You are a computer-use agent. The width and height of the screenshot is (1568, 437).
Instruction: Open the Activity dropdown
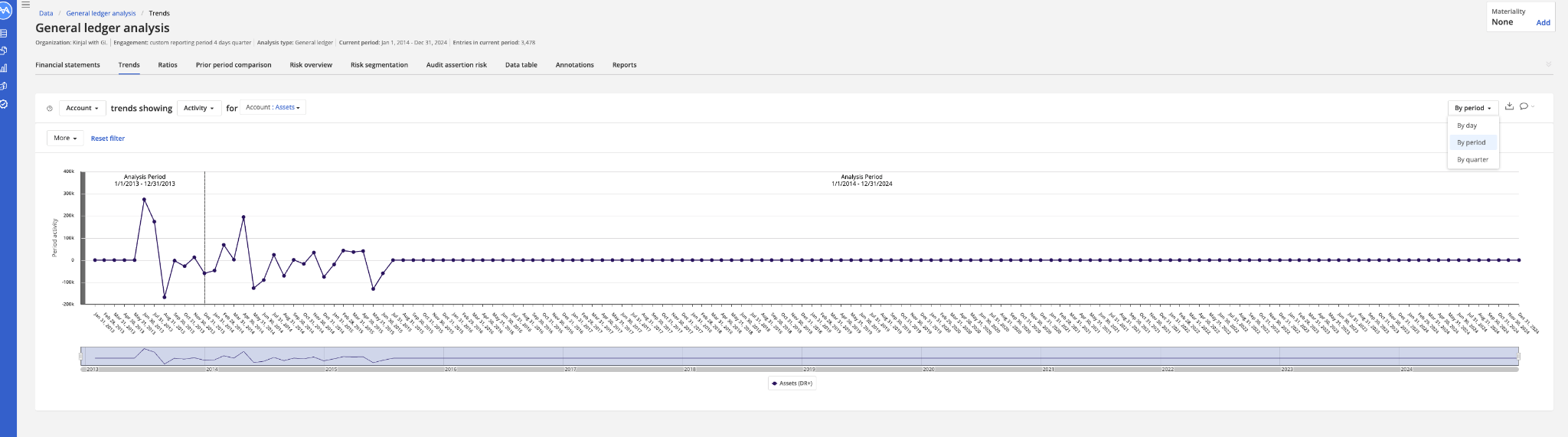[199, 108]
